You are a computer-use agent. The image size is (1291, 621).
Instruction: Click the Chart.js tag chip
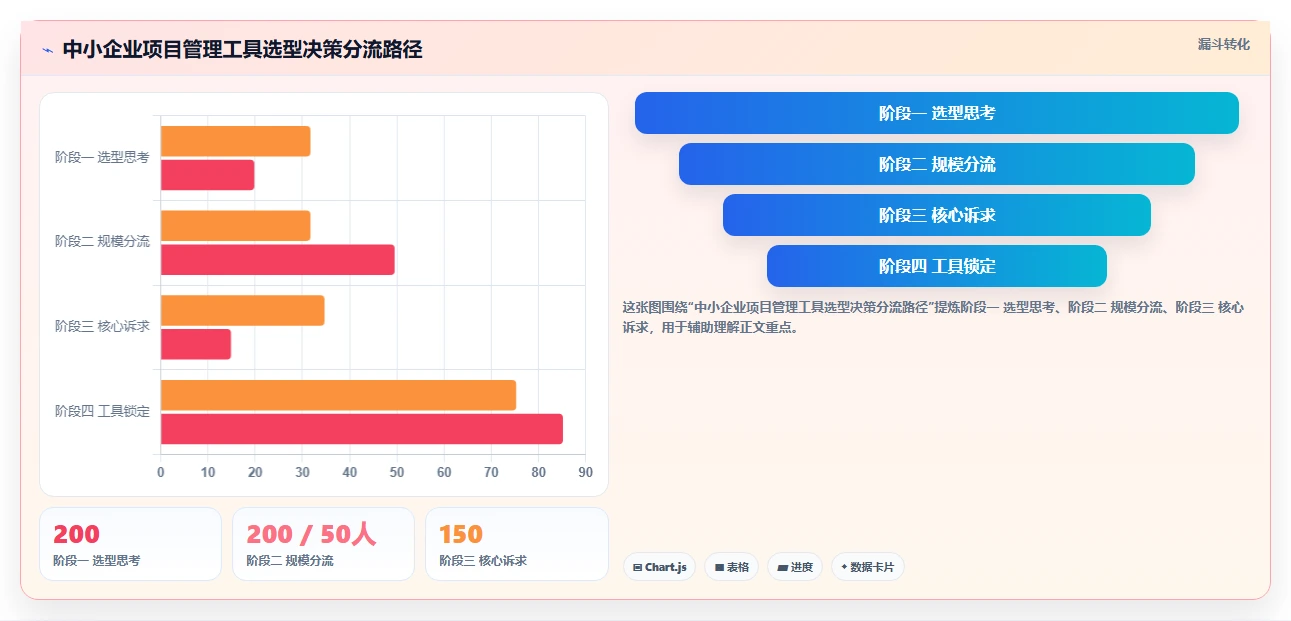coord(659,567)
